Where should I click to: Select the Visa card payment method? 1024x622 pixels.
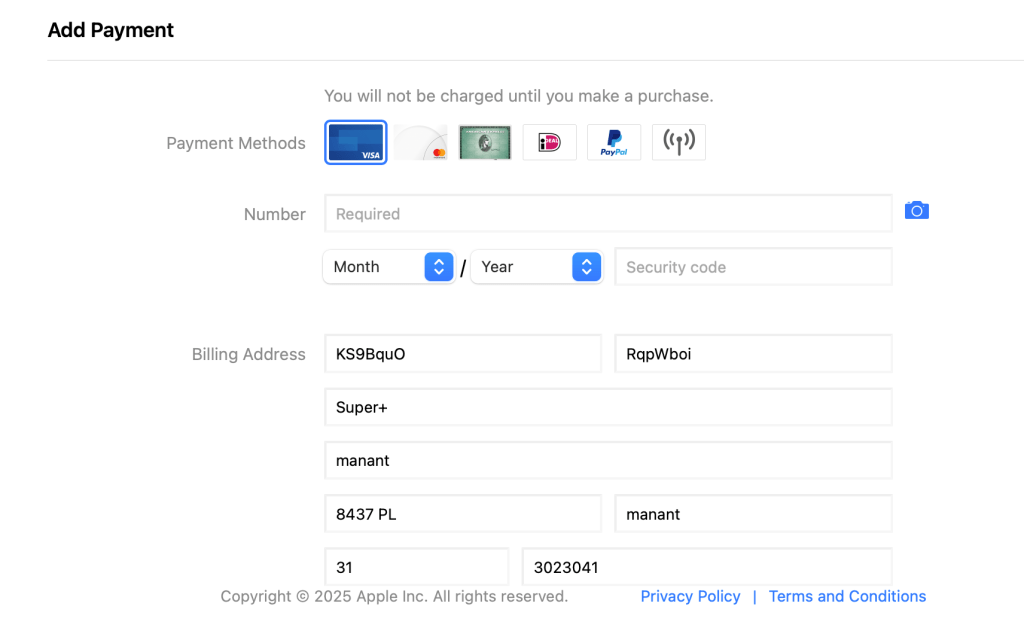point(356,142)
